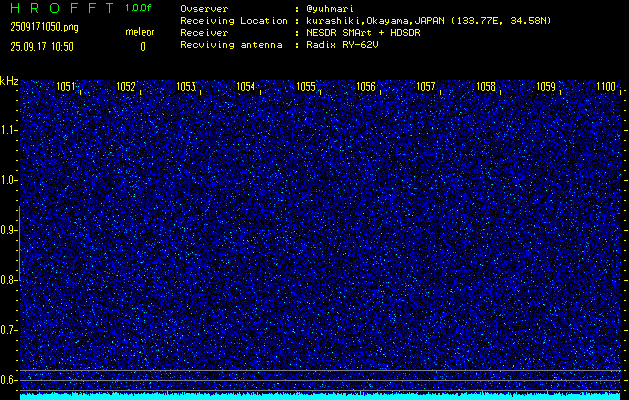Click the 1057 time marker
The width and height of the screenshot is (629, 400).
pyautogui.click(x=426, y=87)
